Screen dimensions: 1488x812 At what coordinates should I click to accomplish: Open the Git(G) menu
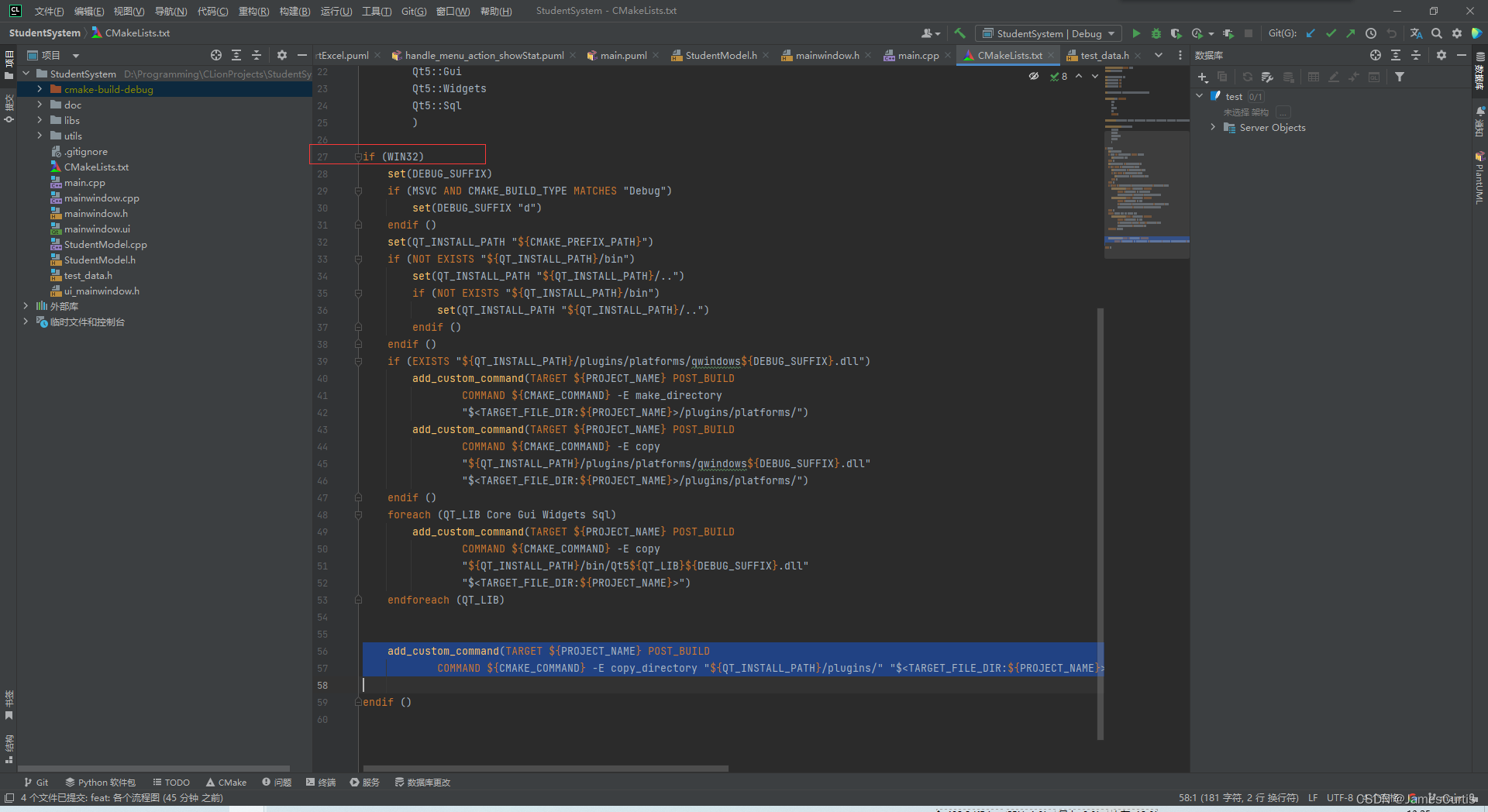coord(414,11)
